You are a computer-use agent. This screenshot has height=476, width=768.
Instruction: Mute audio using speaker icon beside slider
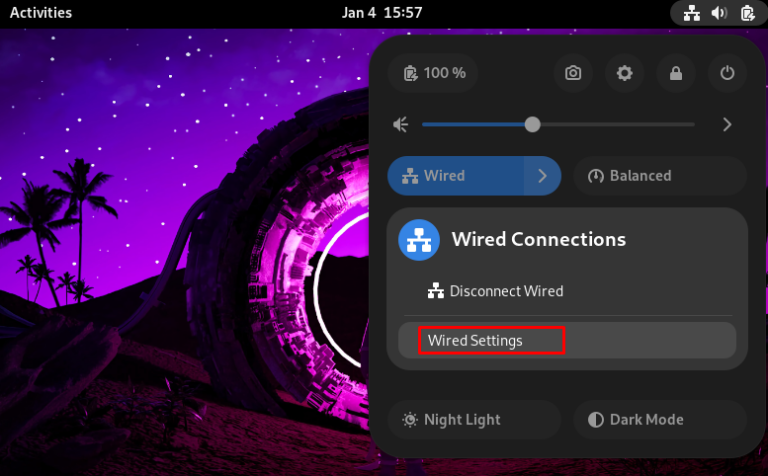coord(401,125)
